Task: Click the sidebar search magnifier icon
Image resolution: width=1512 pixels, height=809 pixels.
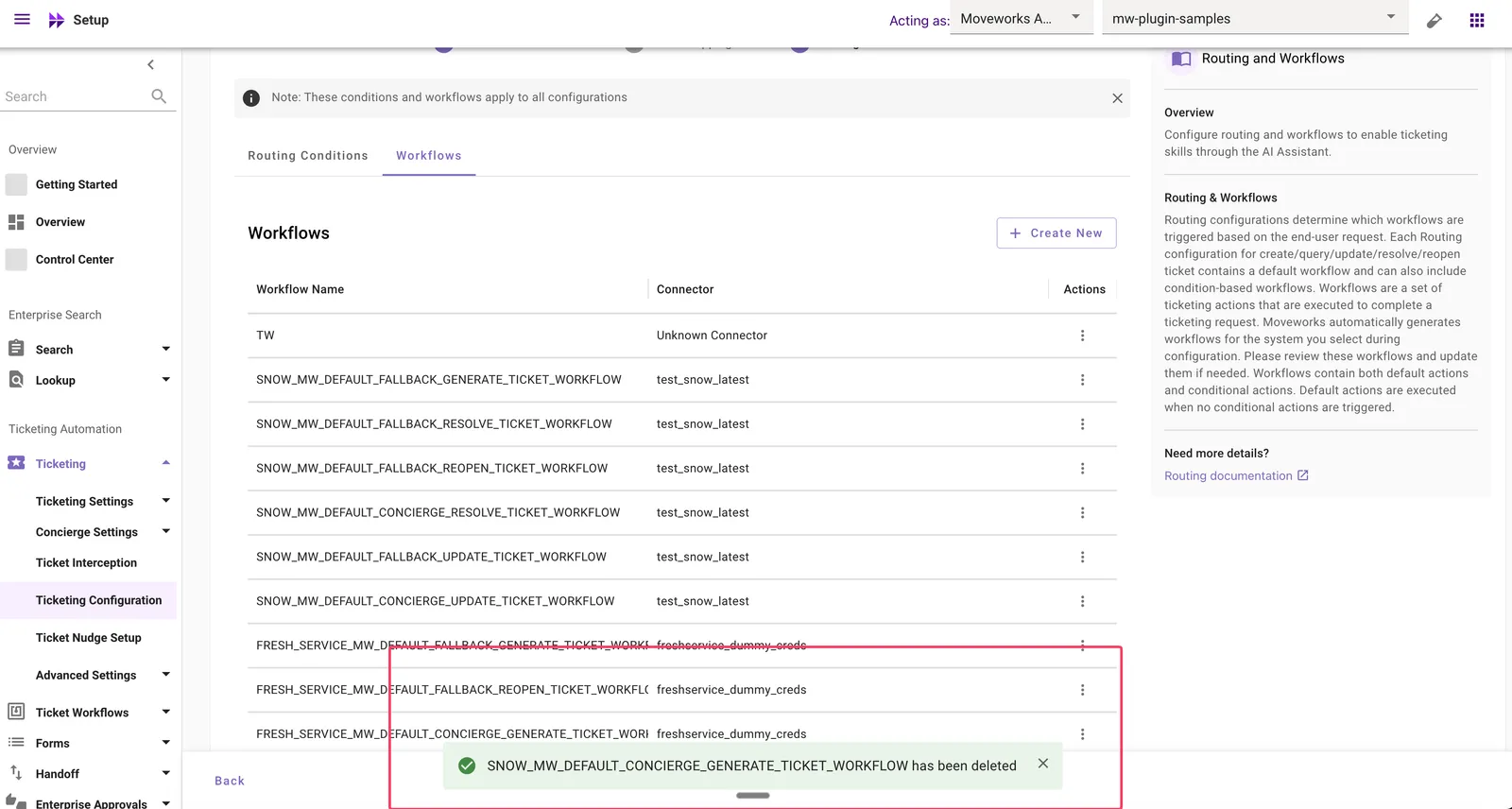Action: [x=159, y=96]
